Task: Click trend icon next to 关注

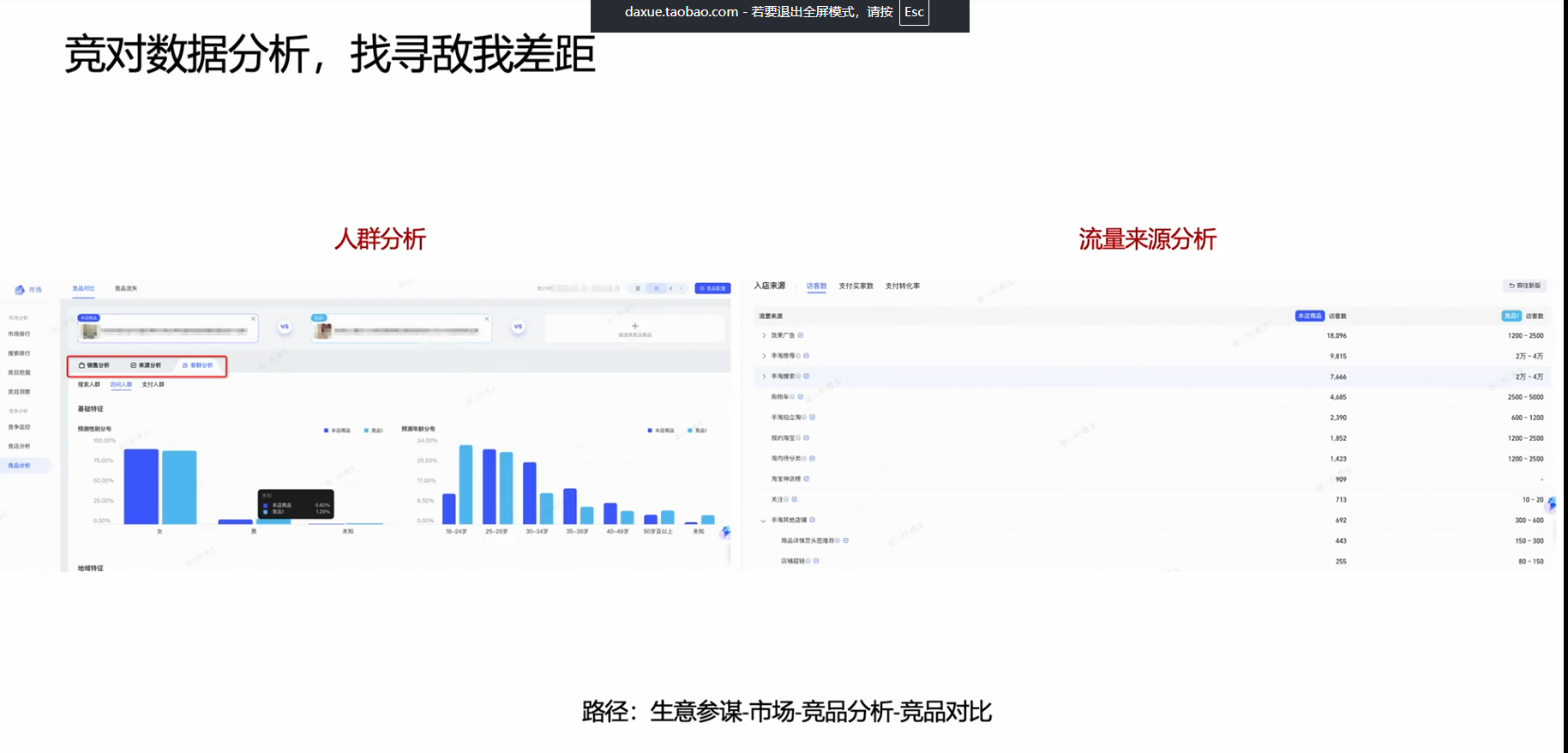Action: 795,500
